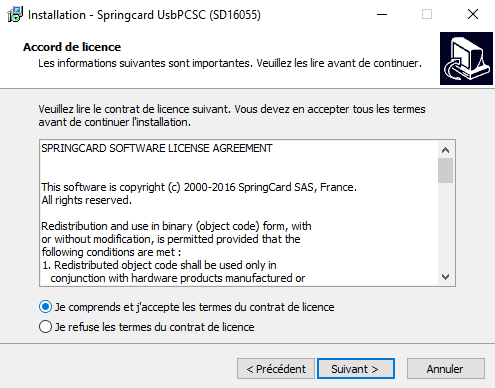Click the 'SPRINGCARD SOFTWARE LICENSE AGREEMENT' line
Image resolution: width=495 pixels, height=388 pixels.
tap(157, 148)
